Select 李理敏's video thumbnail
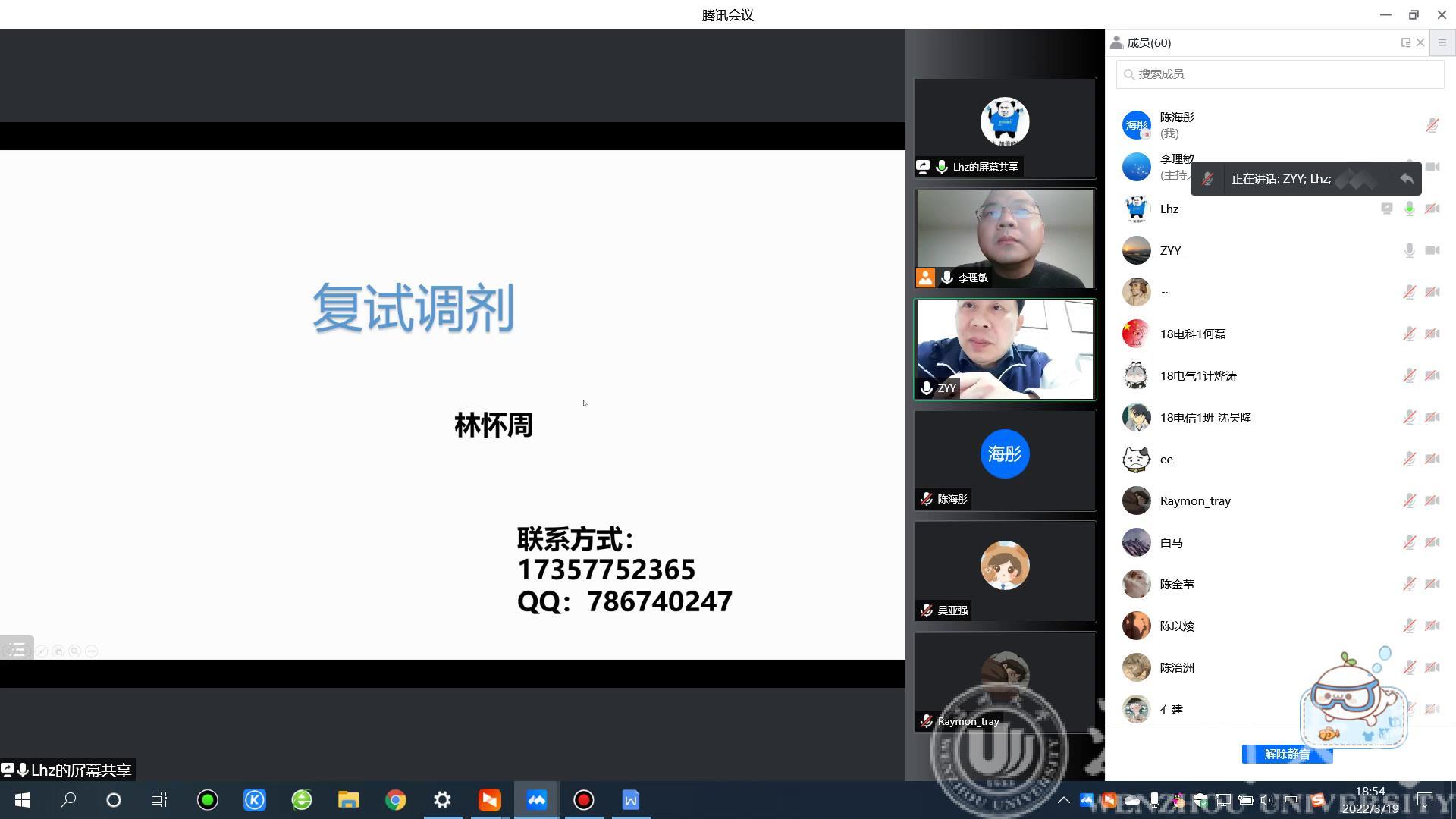The width and height of the screenshot is (1456, 819). [x=1005, y=238]
